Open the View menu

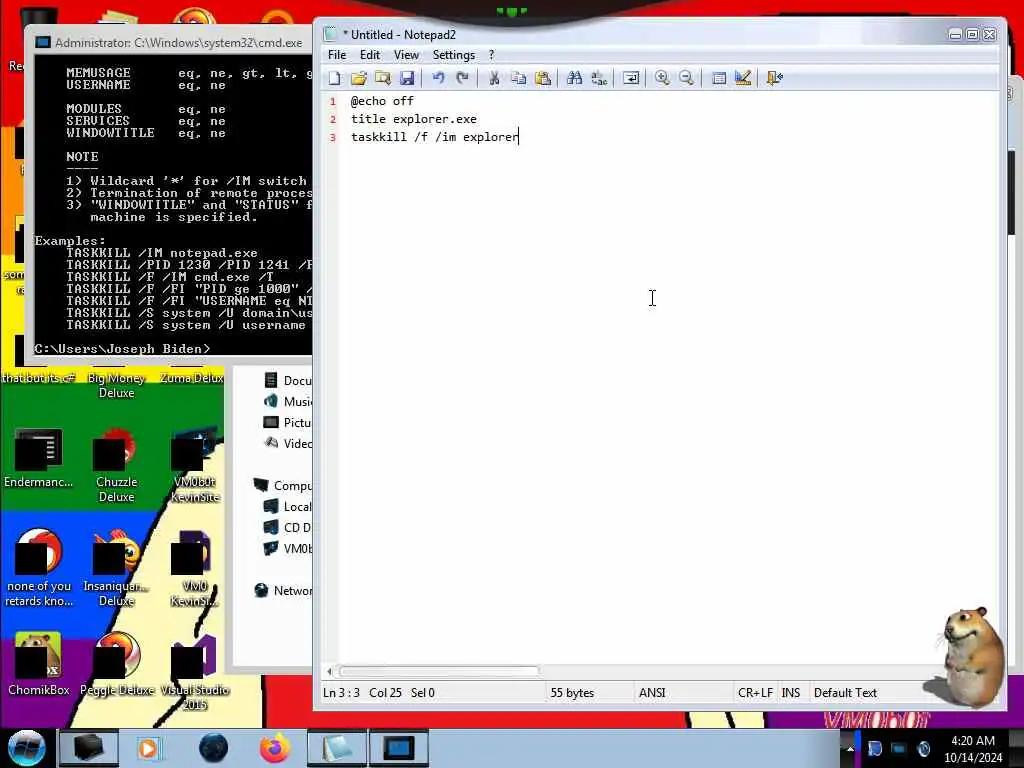(x=406, y=55)
